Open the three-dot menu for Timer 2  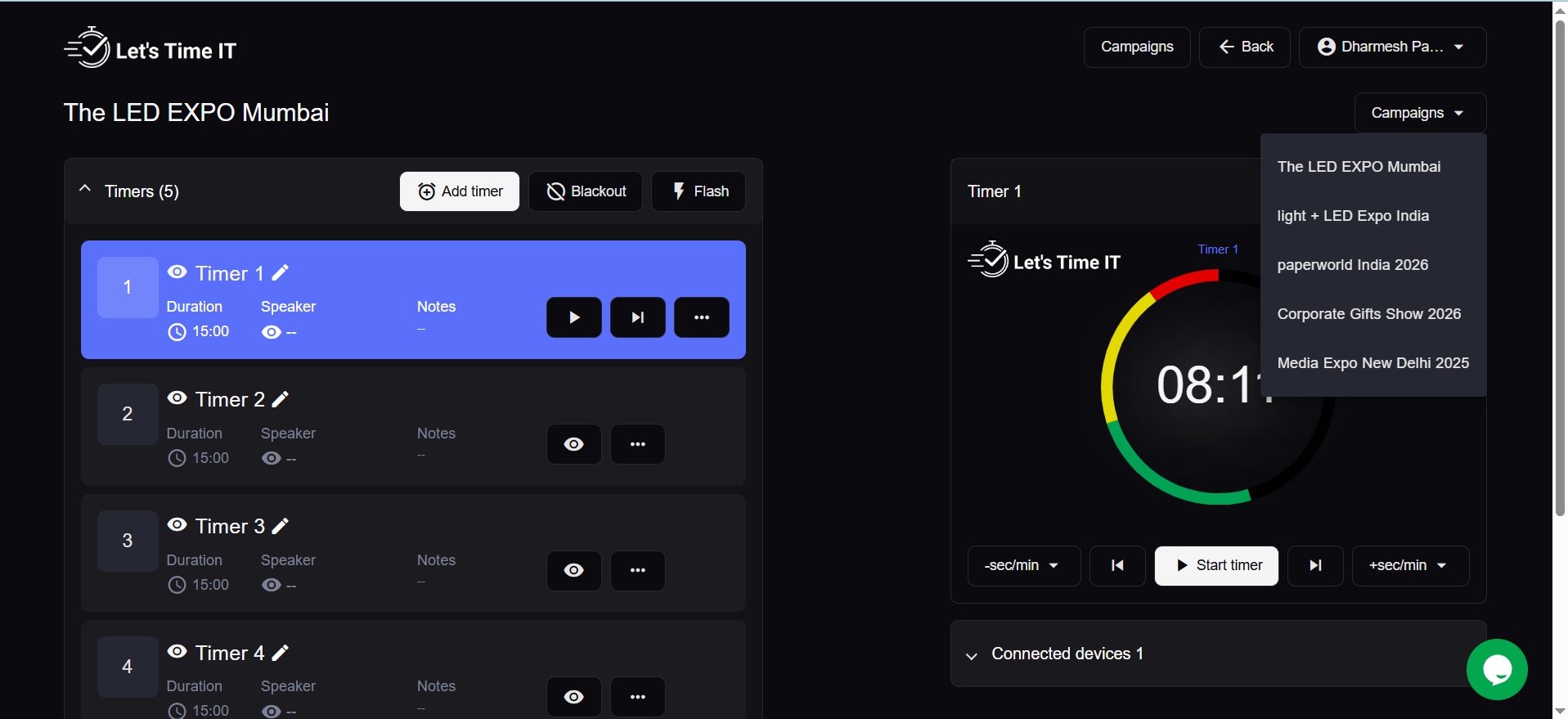point(637,444)
